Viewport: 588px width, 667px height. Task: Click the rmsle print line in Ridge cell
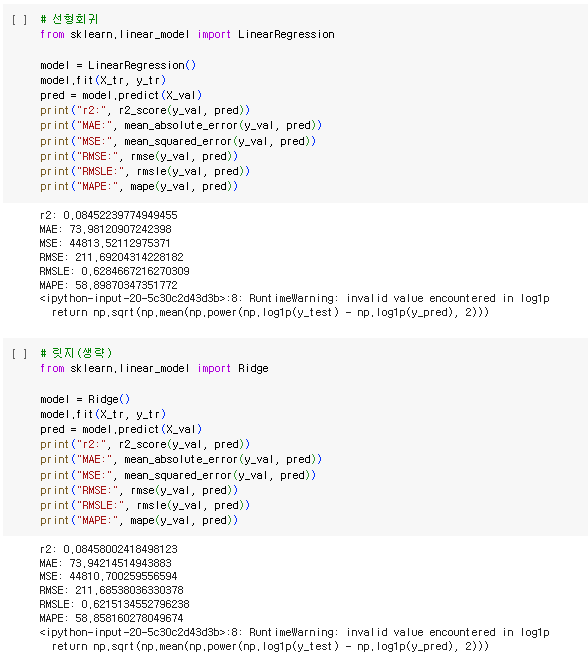pos(145,505)
